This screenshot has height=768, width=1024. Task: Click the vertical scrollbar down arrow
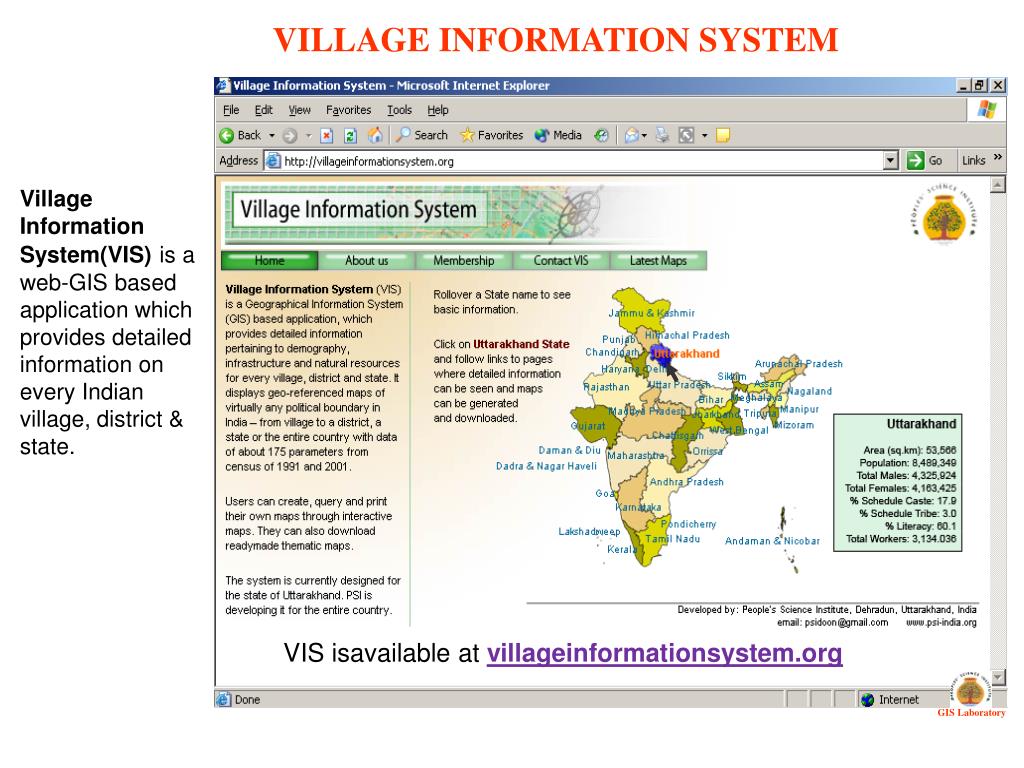point(997,677)
